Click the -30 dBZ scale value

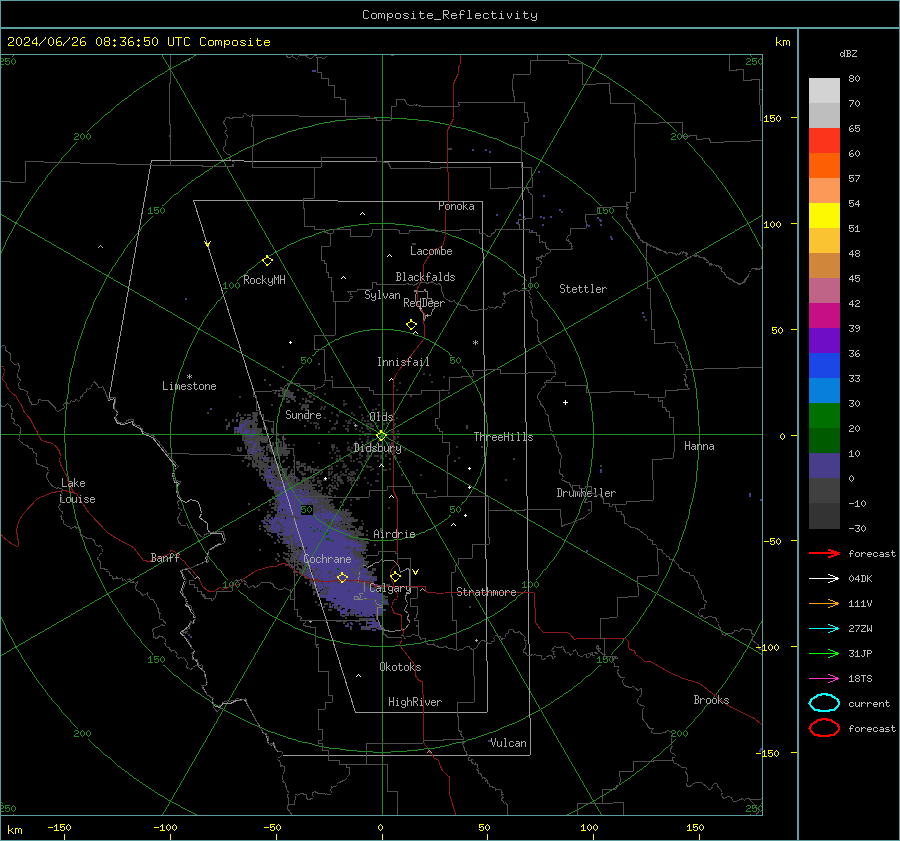(x=857, y=528)
